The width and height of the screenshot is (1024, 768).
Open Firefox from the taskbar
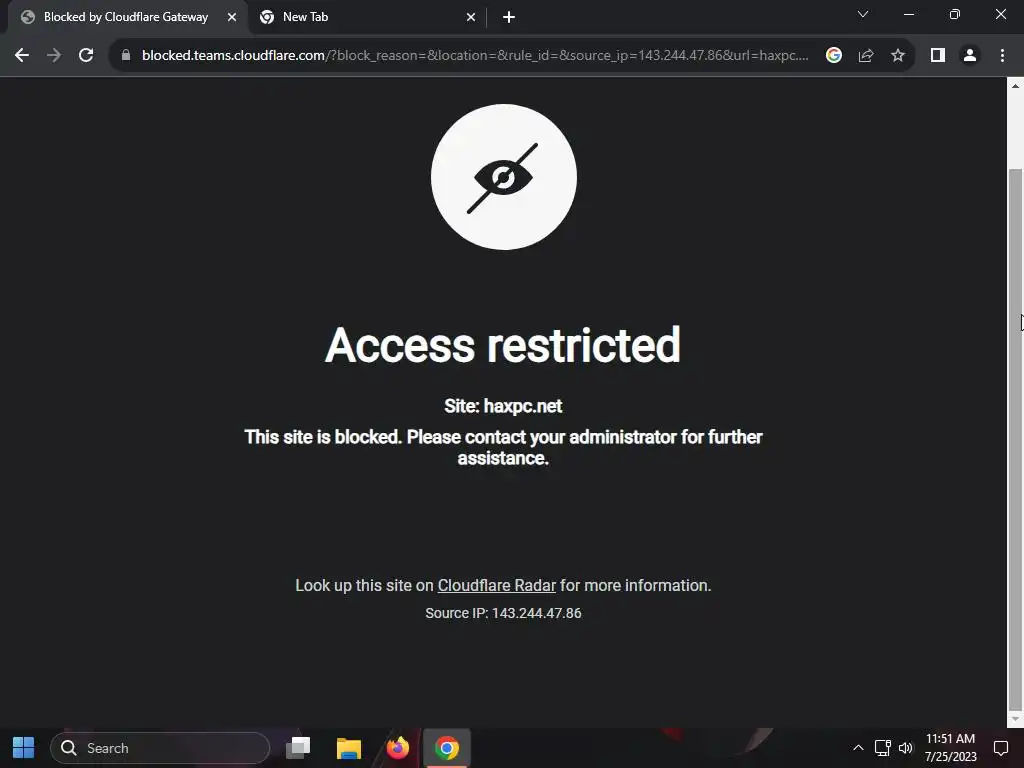point(397,748)
